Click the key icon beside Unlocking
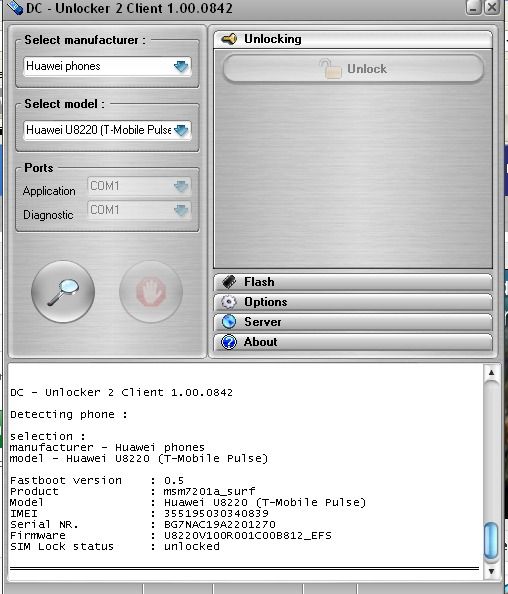This screenshot has width=508, height=594. (x=229, y=39)
